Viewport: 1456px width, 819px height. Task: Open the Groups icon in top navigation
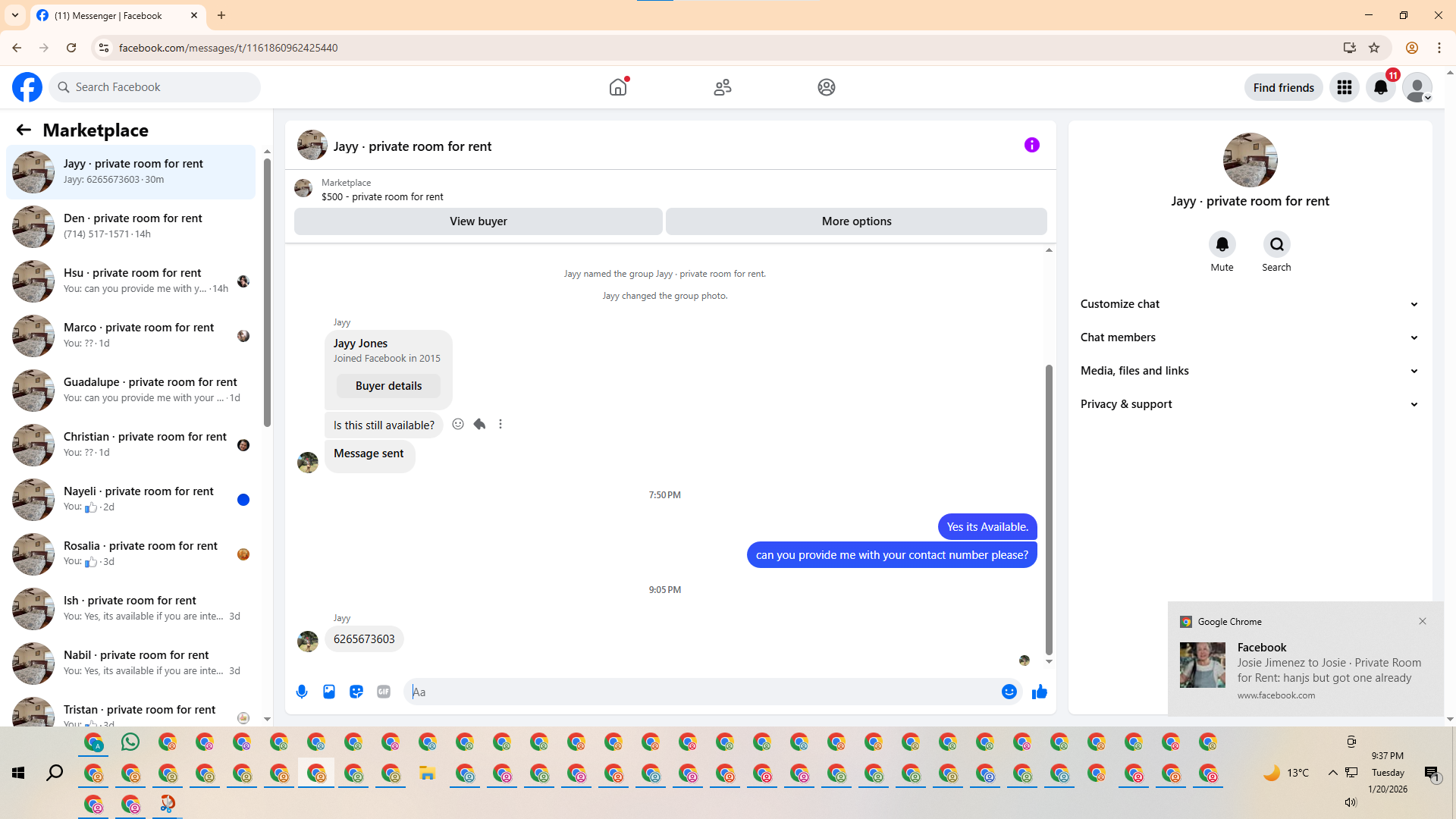(x=827, y=87)
